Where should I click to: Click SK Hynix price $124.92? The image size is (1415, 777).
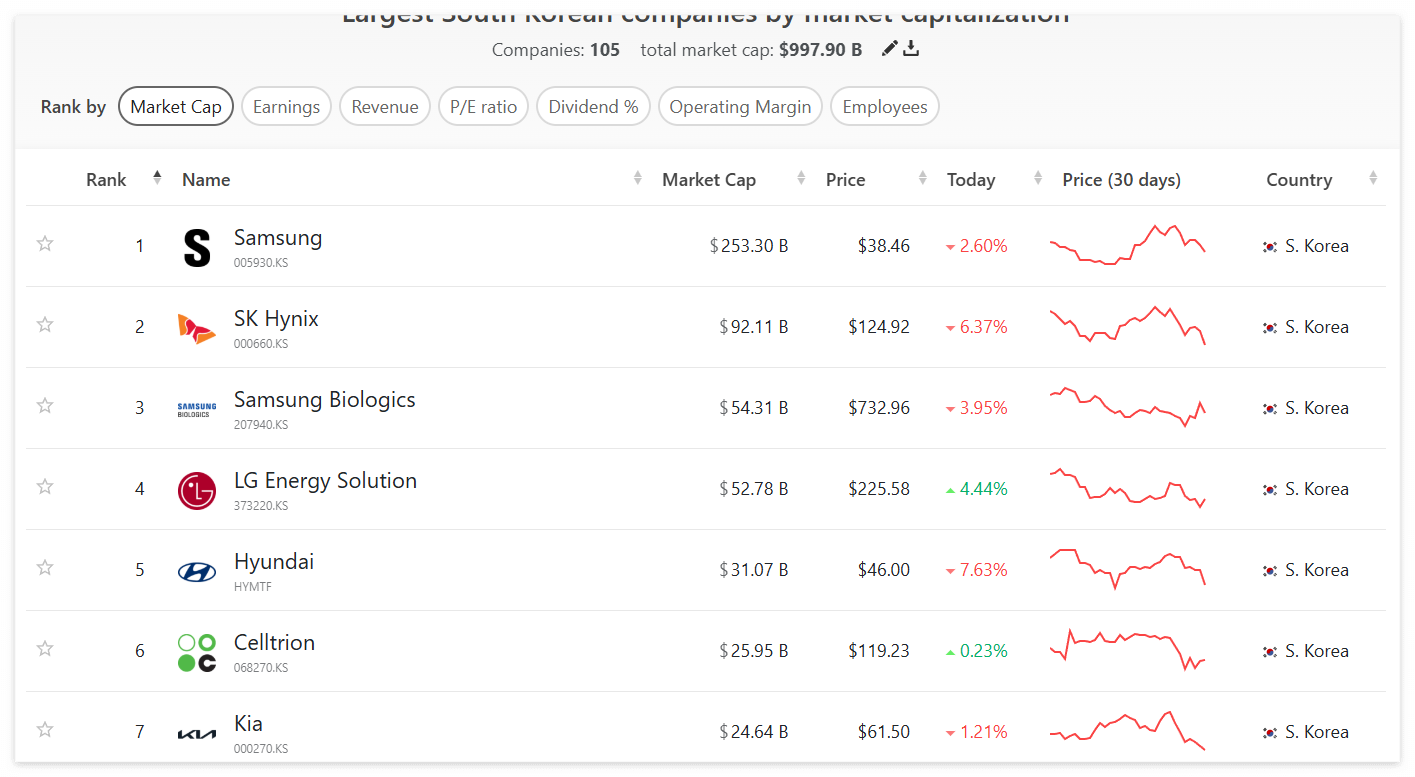[879, 327]
